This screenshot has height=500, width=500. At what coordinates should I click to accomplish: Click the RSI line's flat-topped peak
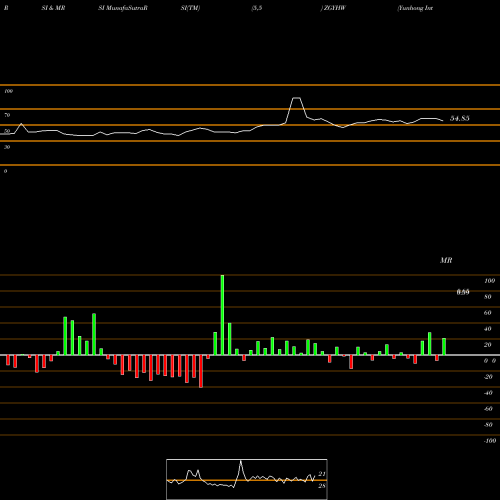coord(296,98)
